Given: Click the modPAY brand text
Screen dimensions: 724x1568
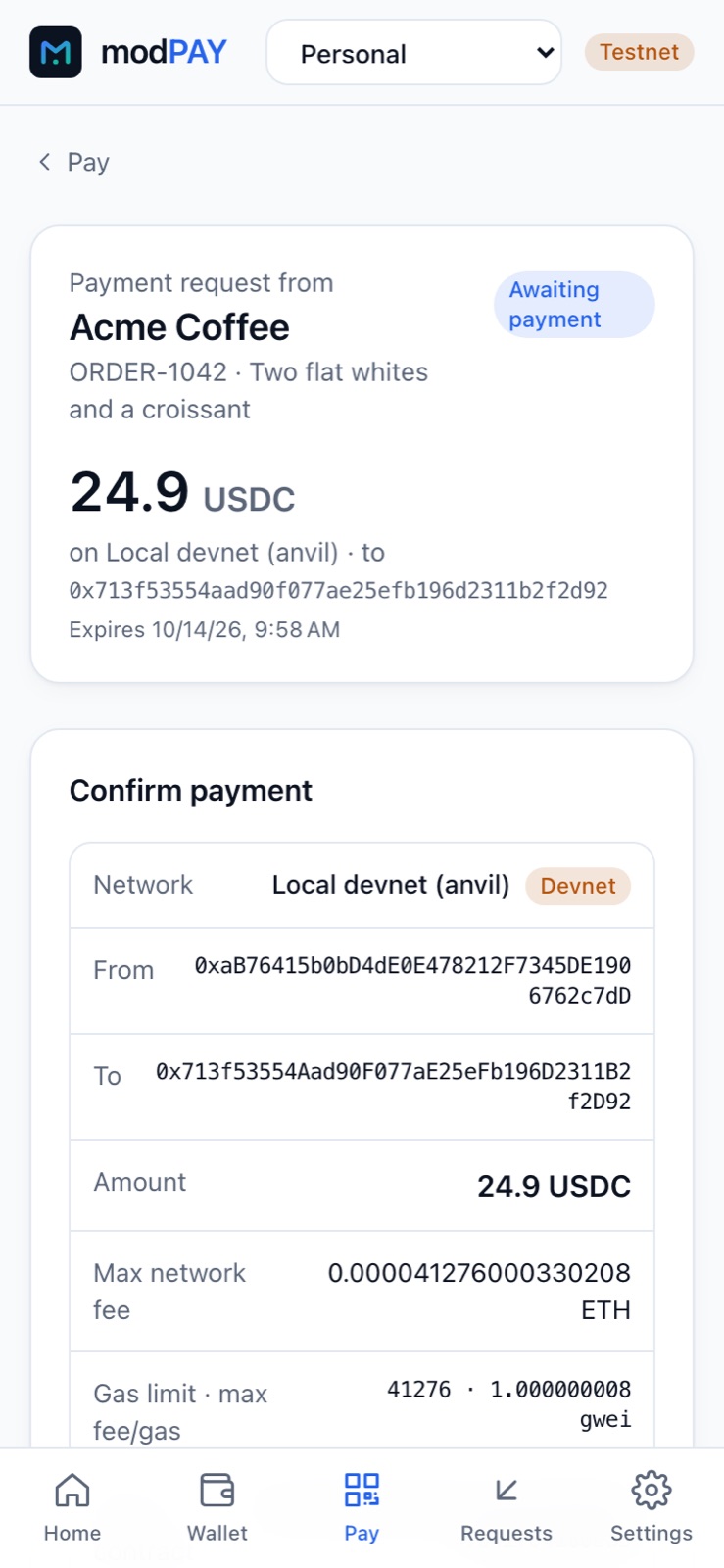Looking at the screenshot, I should coord(165,52).
